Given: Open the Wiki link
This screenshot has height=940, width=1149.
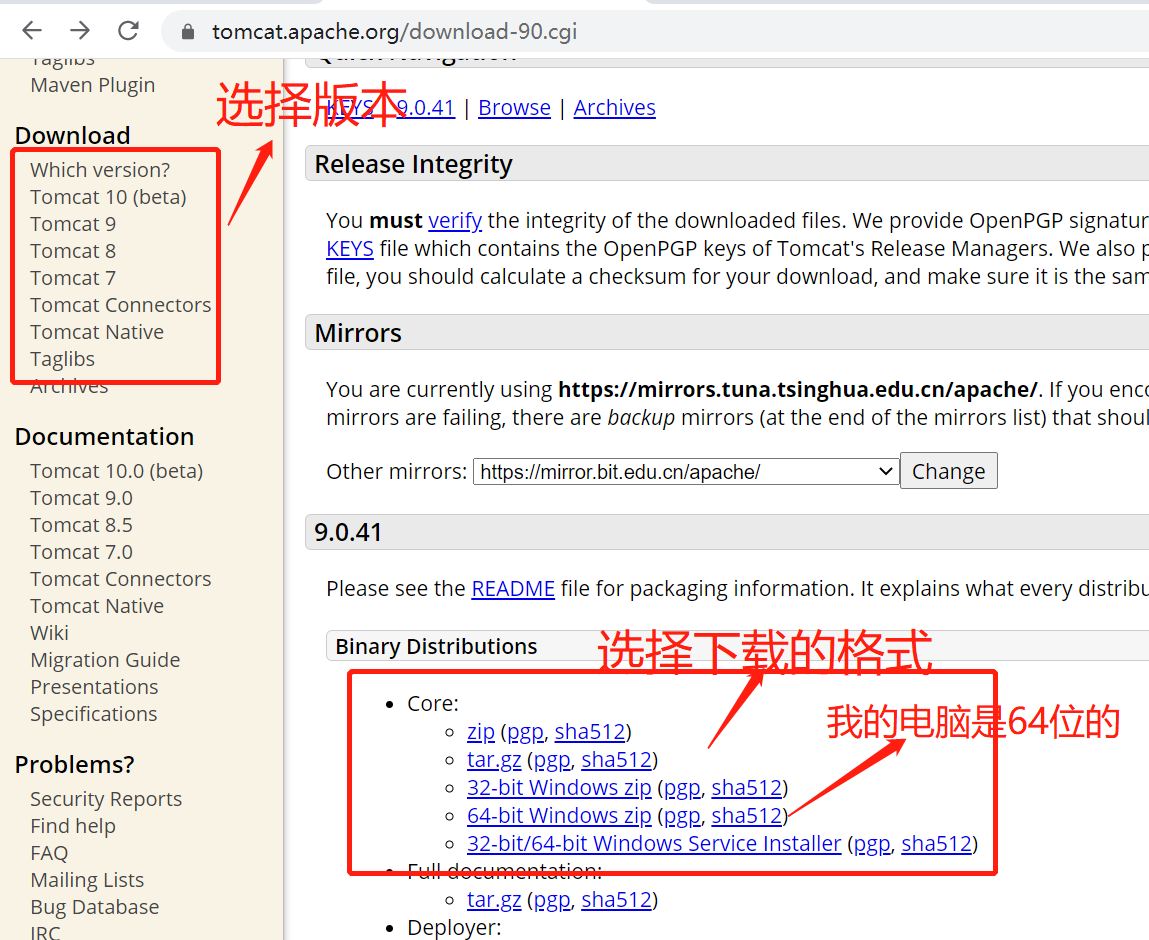Looking at the screenshot, I should click(x=49, y=633).
